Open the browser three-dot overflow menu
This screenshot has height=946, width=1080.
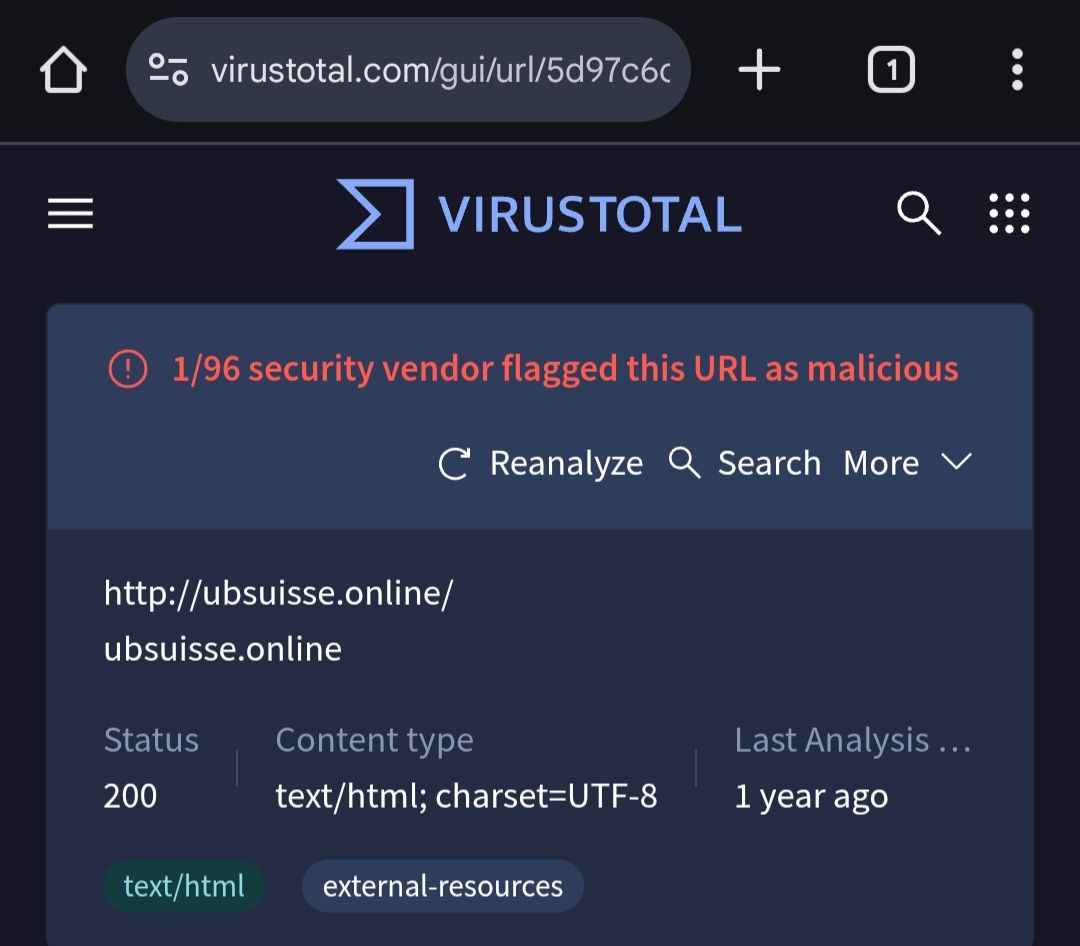pyautogui.click(x=1017, y=70)
